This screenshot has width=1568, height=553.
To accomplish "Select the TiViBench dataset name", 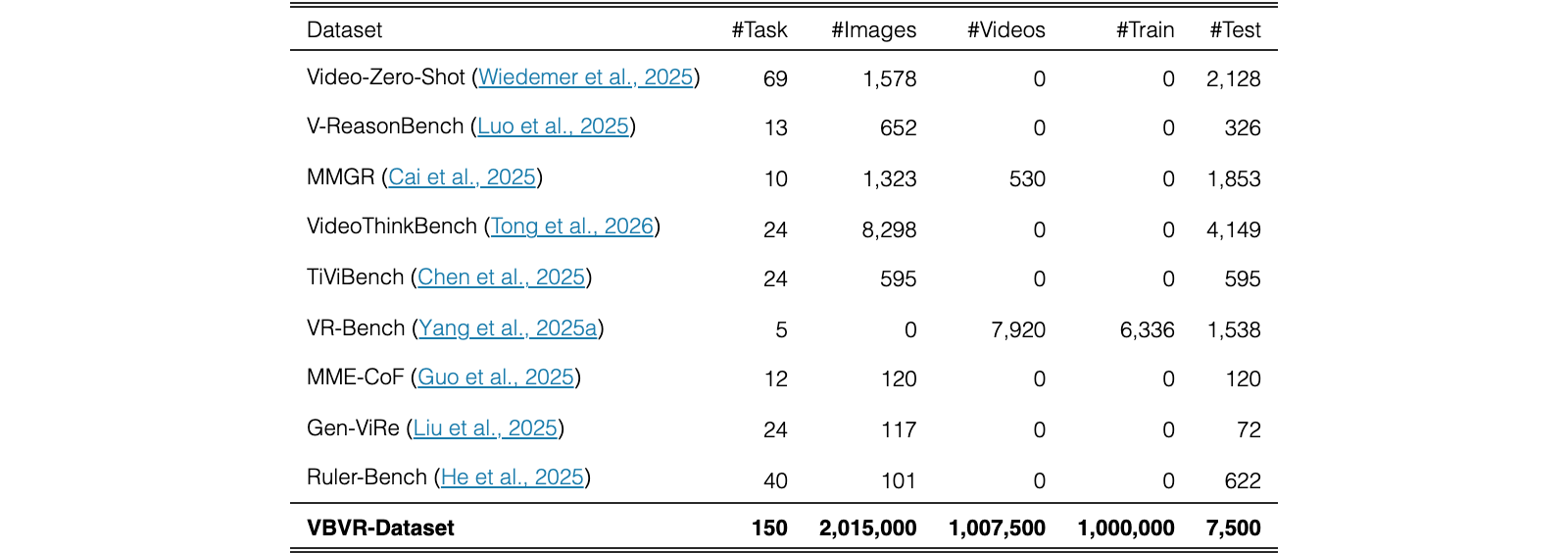I will pyautogui.click(x=355, y=277).
